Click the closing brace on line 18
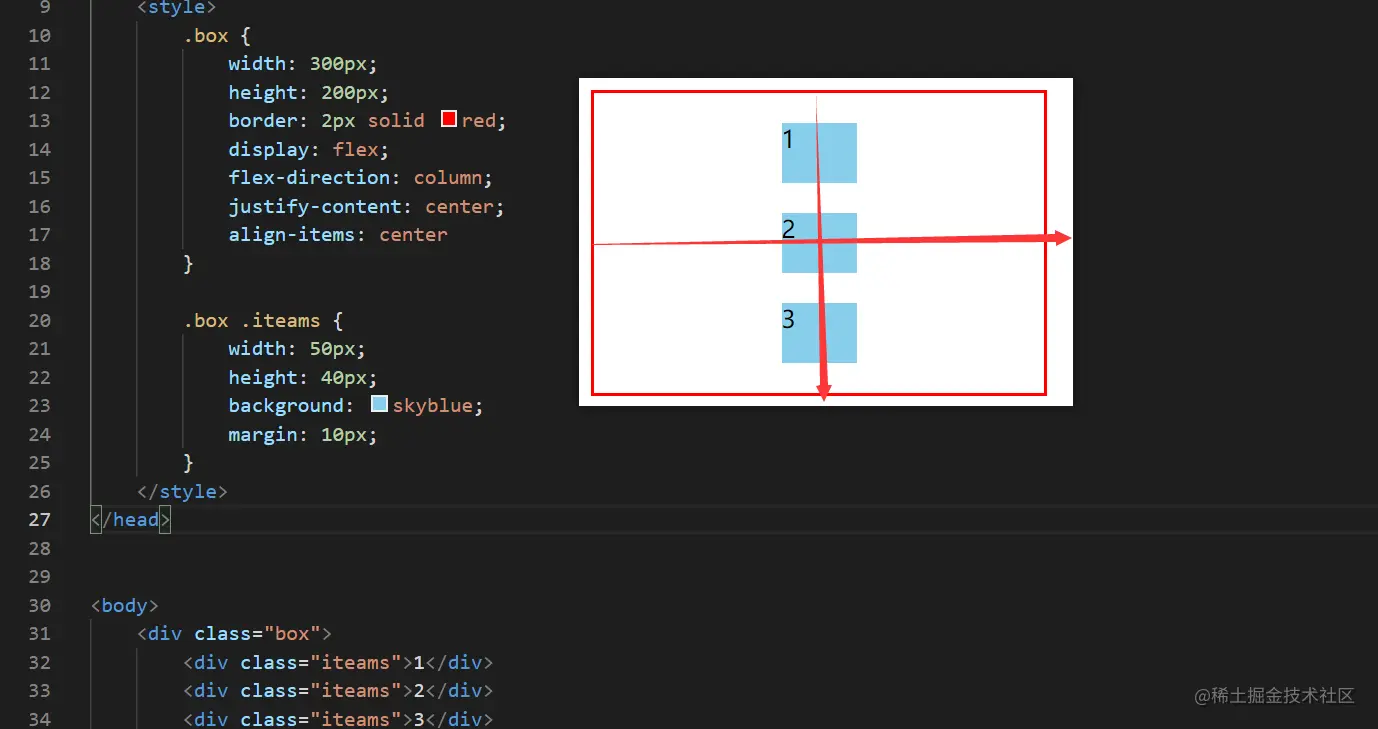 click(188, 263)
